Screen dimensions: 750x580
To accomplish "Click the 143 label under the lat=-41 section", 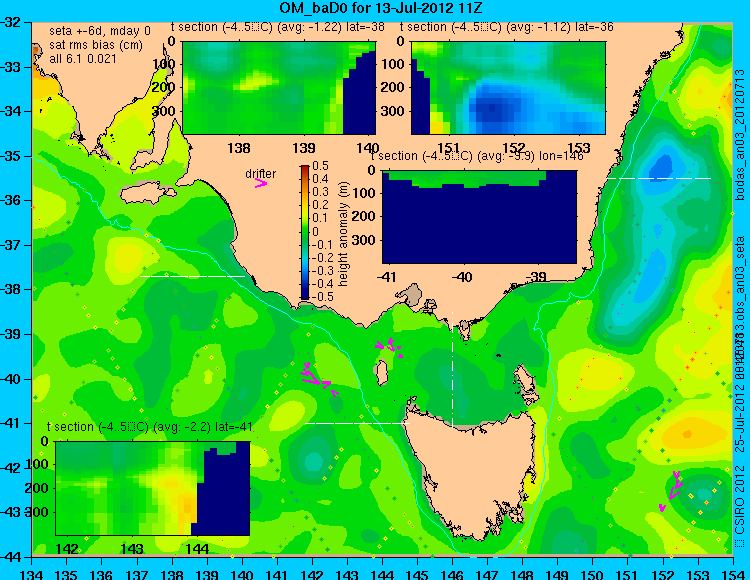I will point(132,548).
